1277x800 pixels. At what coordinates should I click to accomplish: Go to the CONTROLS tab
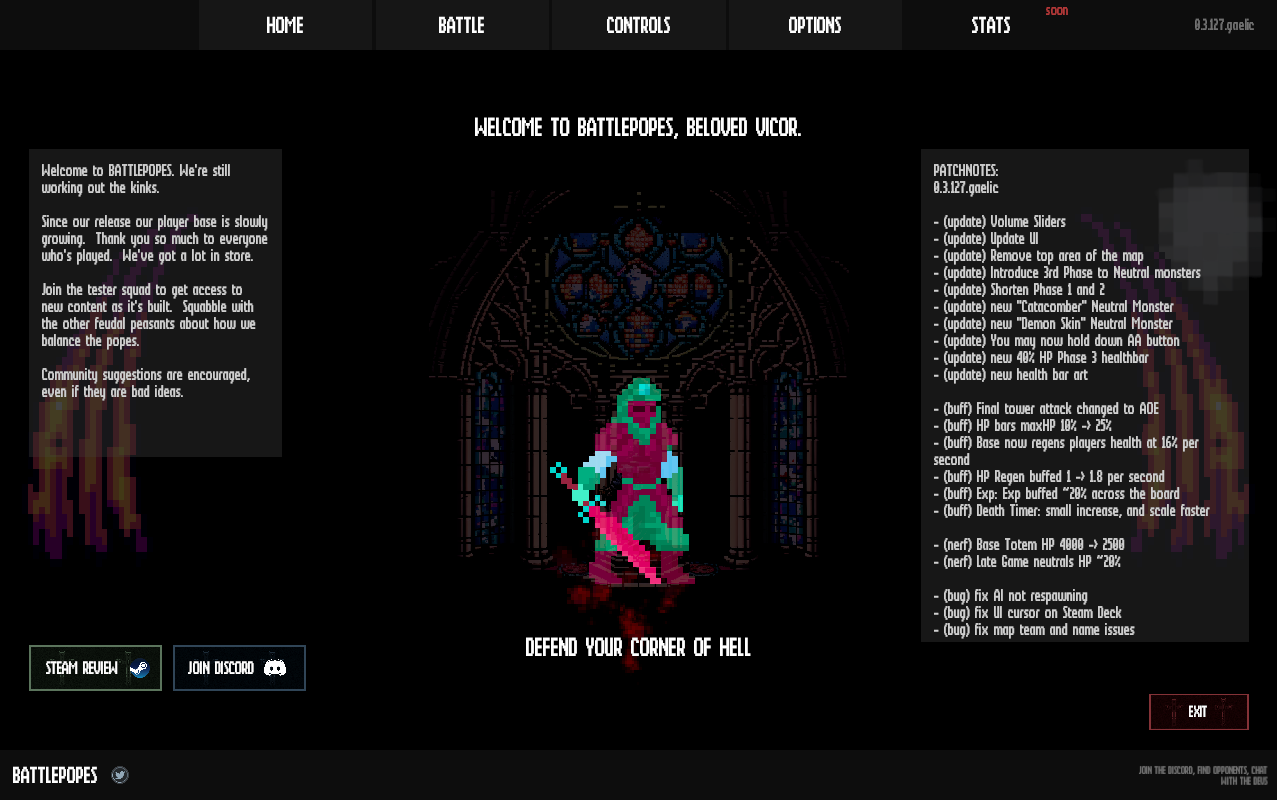[x=638, y=25]
